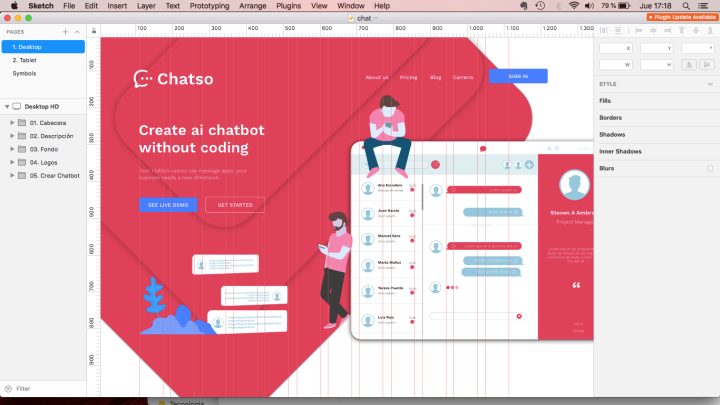Select the Chatso logo on the canvas

pos(174,79)
